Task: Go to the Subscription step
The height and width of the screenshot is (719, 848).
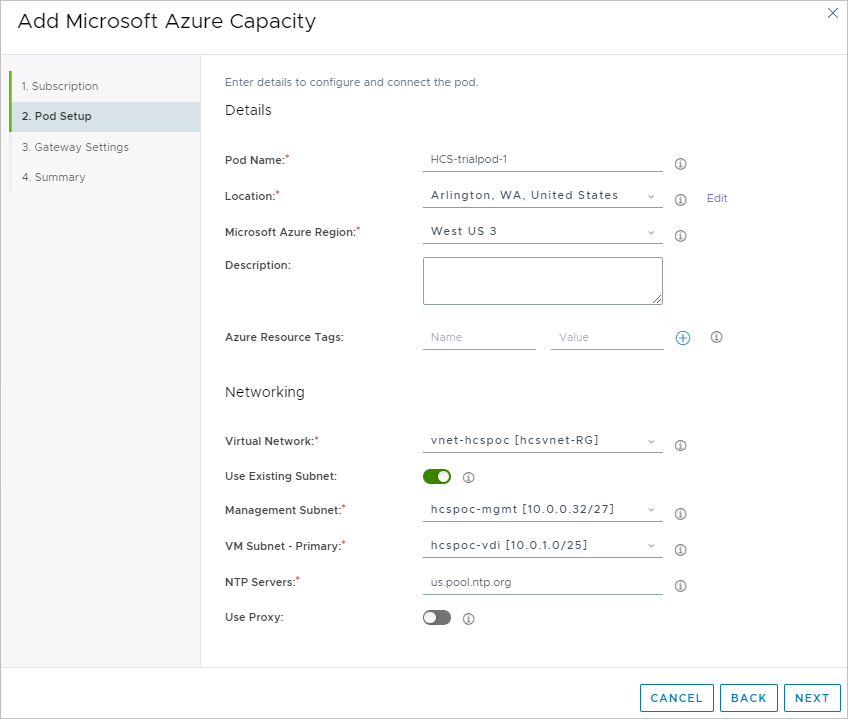Action: coord(105,86)
